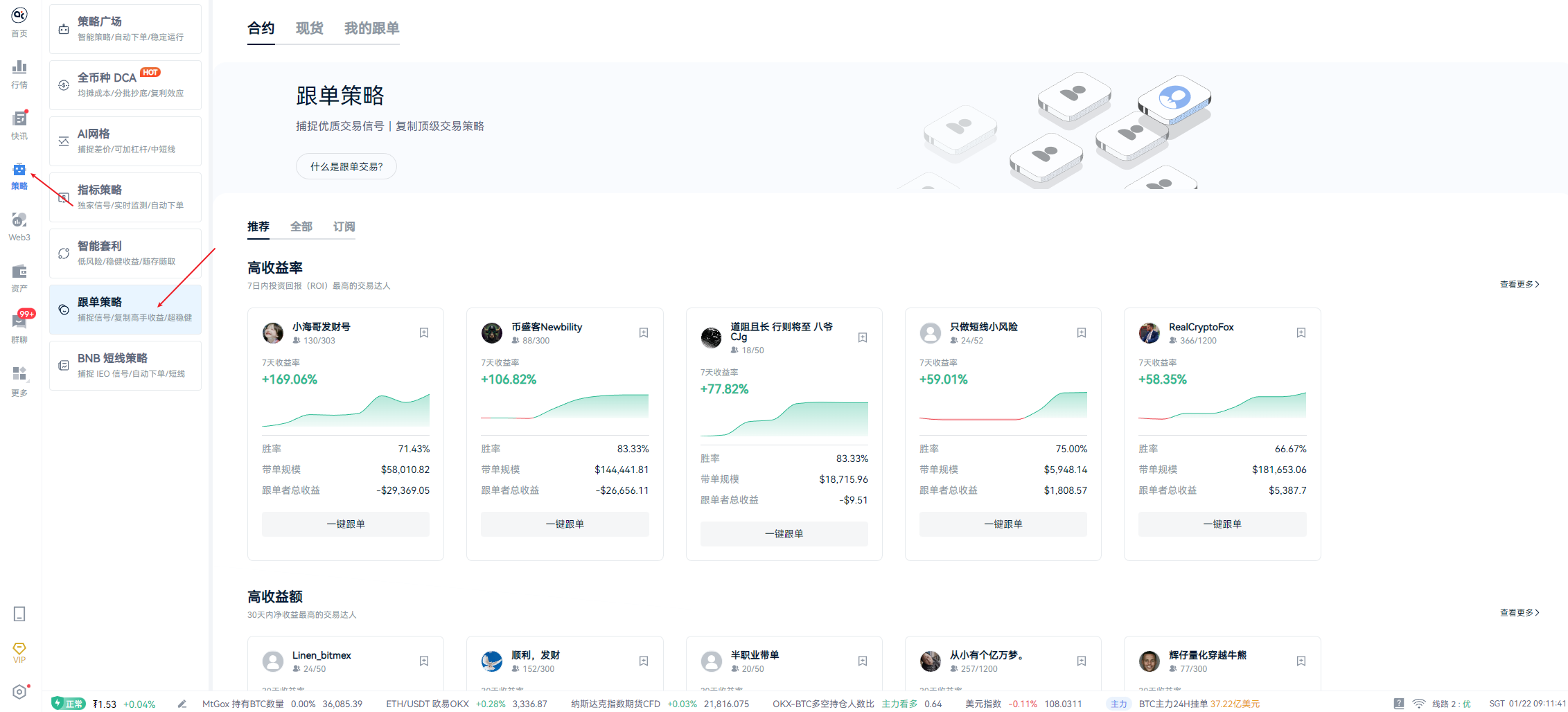This screenshot has height=712, width=1568.
Task: Bookmark trader 半职业带单
Action: point(863,661)
